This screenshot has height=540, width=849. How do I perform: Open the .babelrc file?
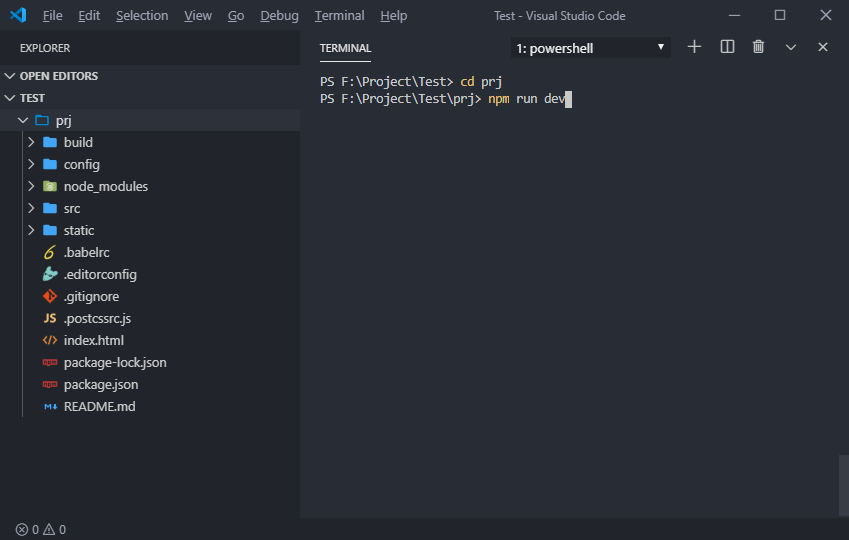coord(87,252)
